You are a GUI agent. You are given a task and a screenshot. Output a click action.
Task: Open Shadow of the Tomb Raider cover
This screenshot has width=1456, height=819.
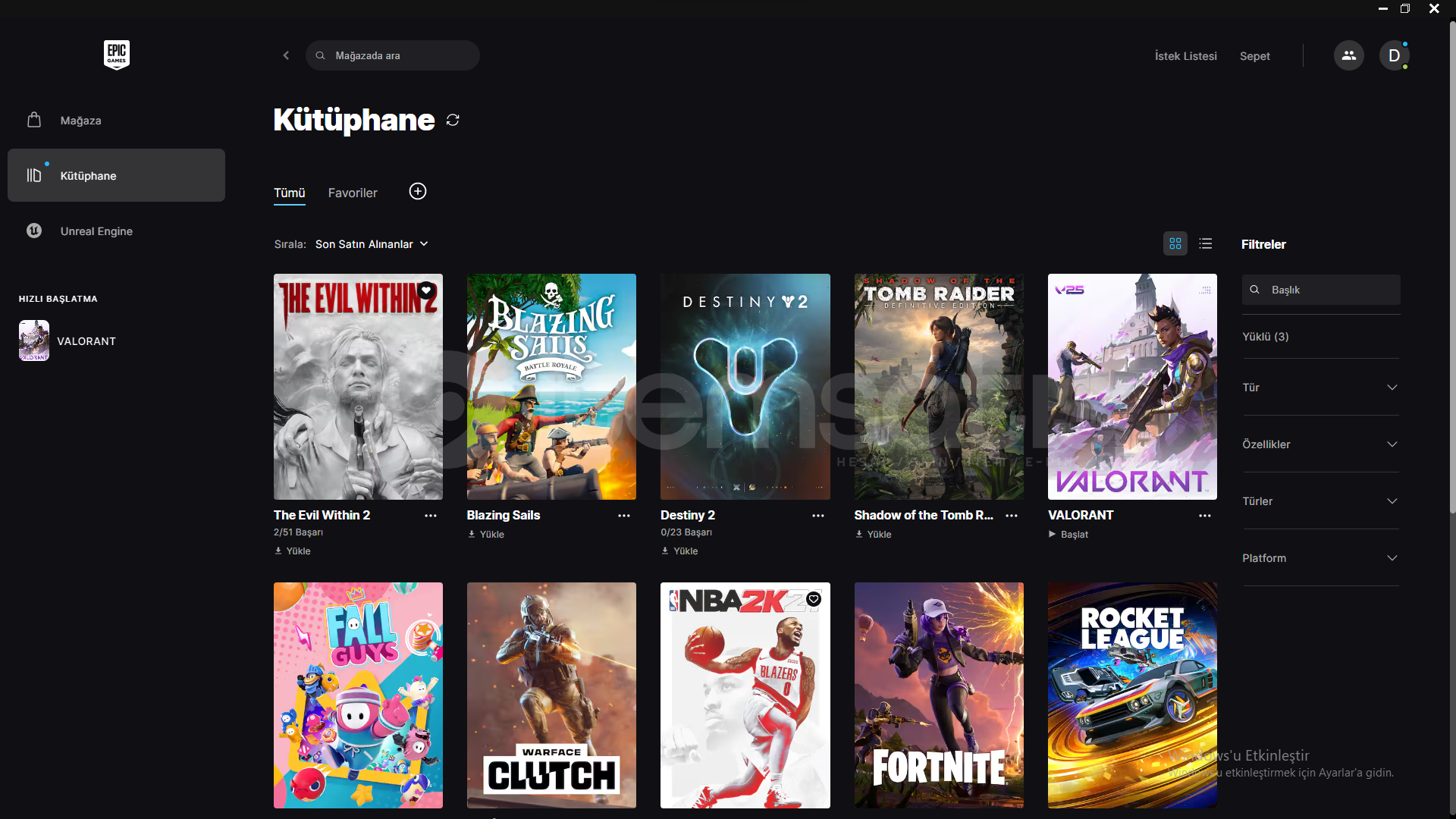pos(939,387)
